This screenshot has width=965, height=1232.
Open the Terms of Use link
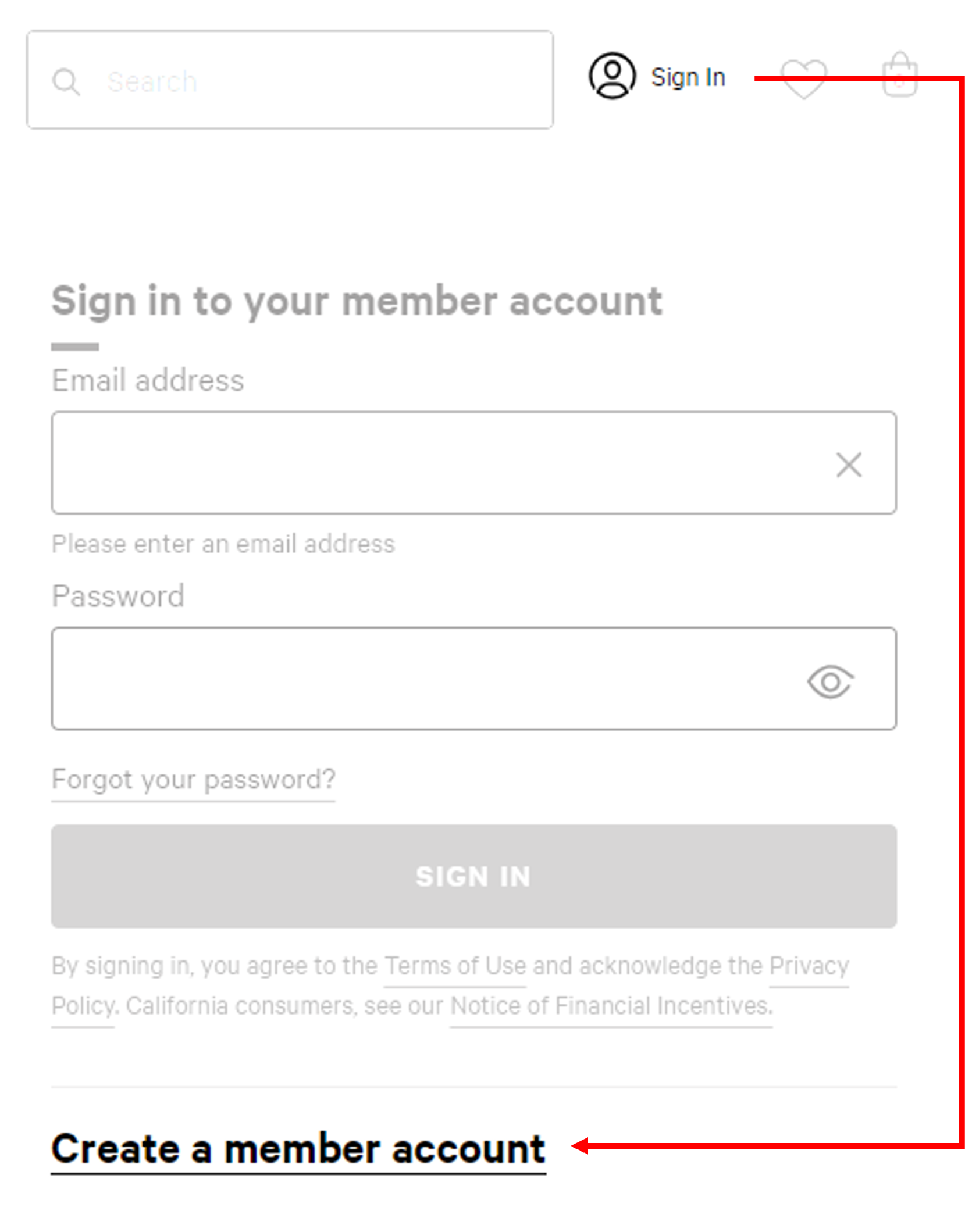coord(455,966)
